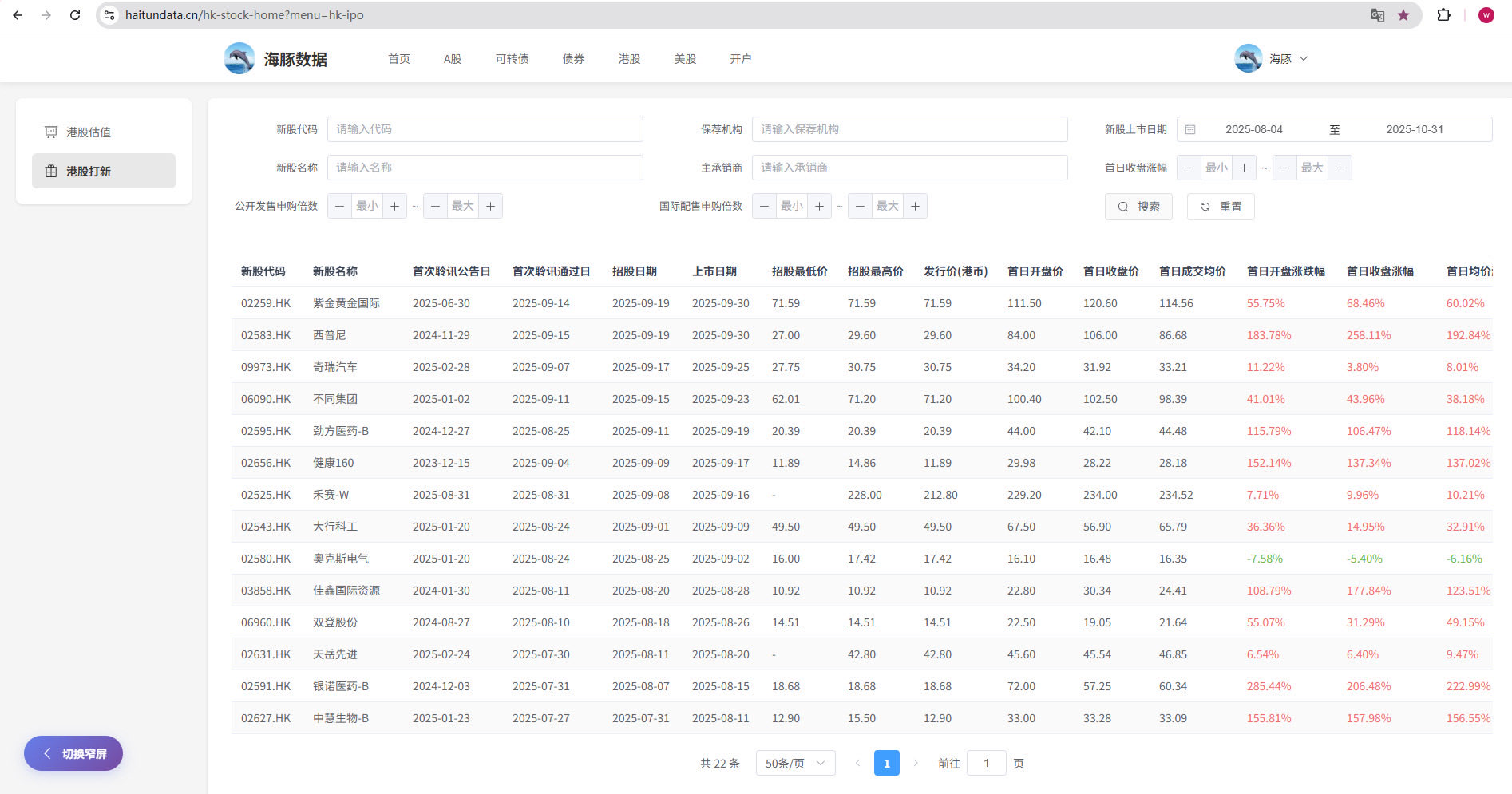Select 港股估值 in the sidebar

pos(89,132)
